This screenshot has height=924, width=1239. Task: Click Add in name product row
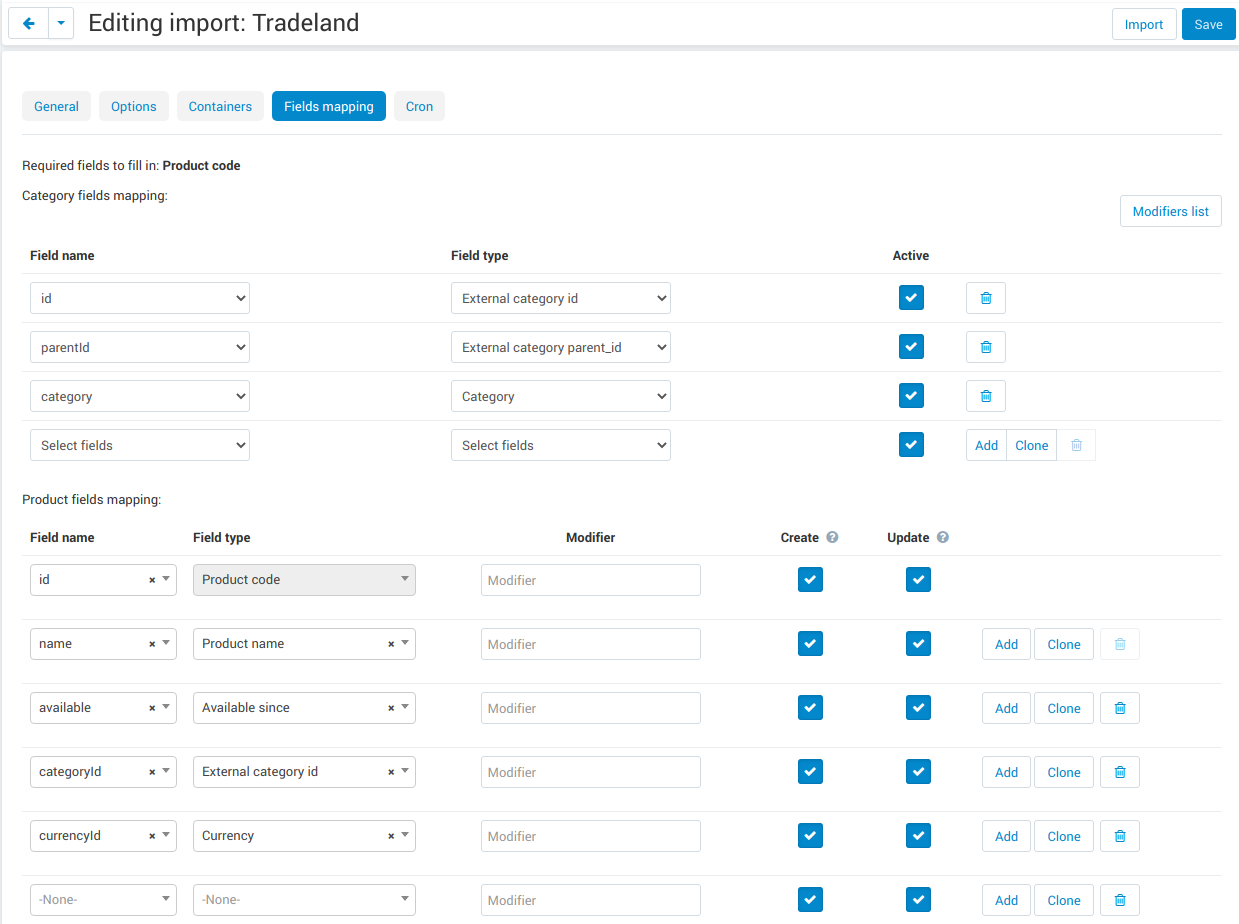[1006, 644]
